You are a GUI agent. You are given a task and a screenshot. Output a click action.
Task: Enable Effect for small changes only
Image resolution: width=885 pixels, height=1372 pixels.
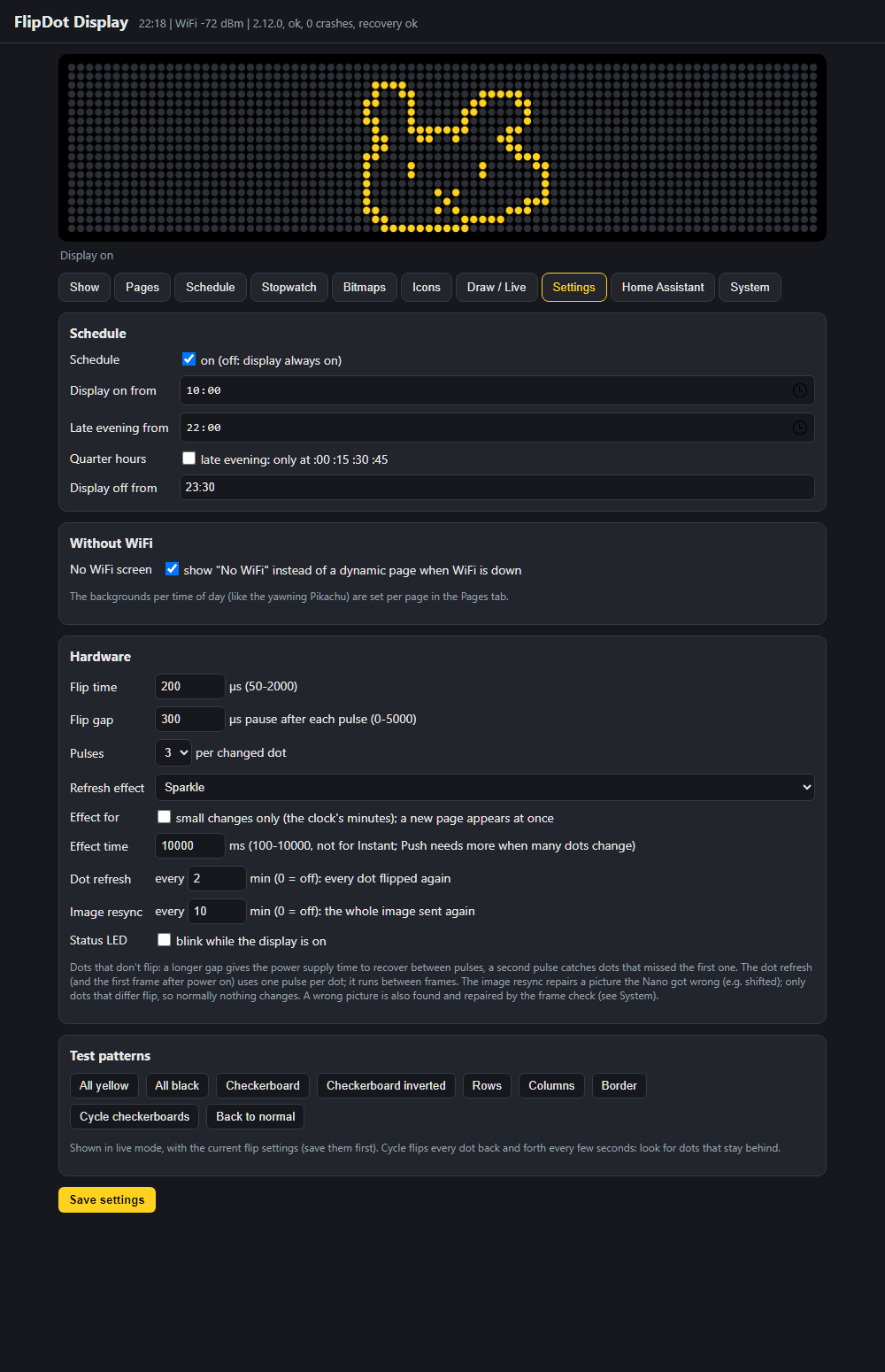pos(164,817)
